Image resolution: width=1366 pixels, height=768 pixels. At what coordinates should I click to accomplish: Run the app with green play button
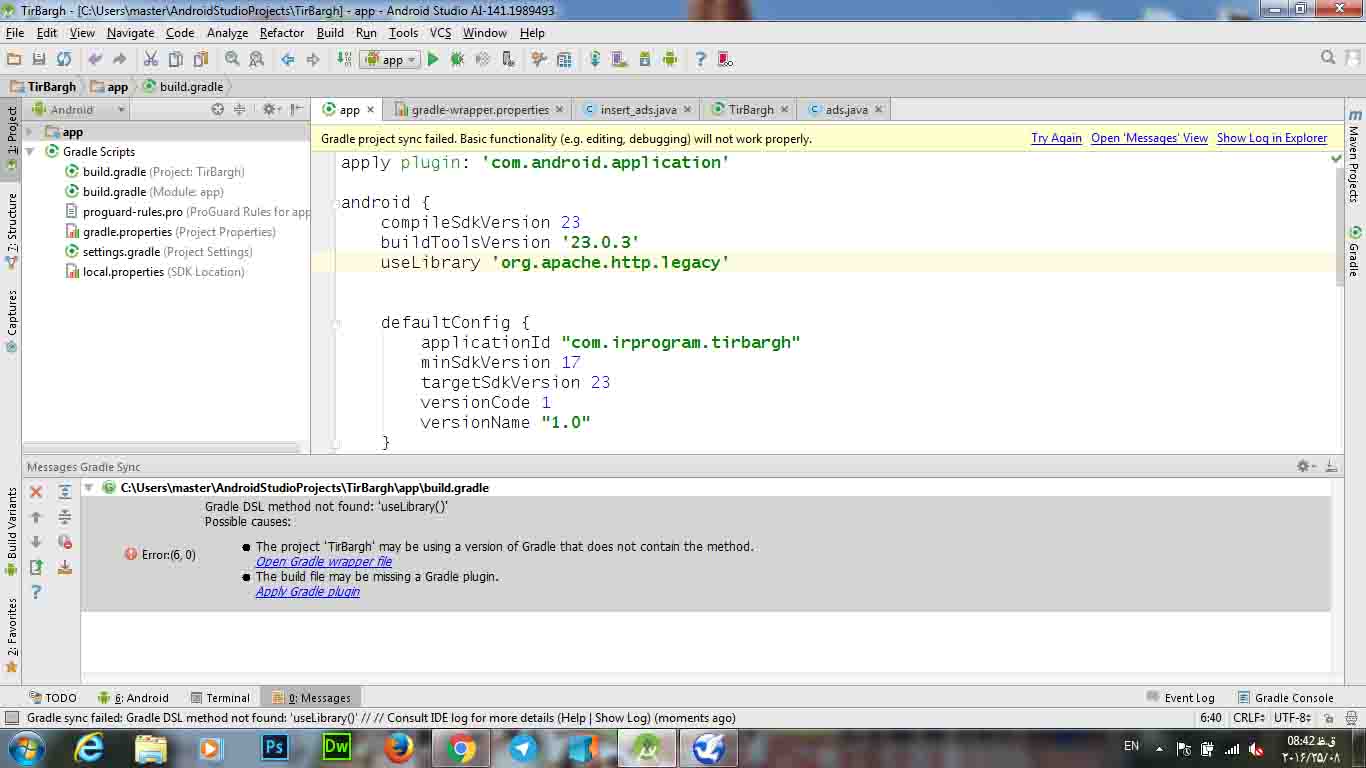tap(433, 59)
